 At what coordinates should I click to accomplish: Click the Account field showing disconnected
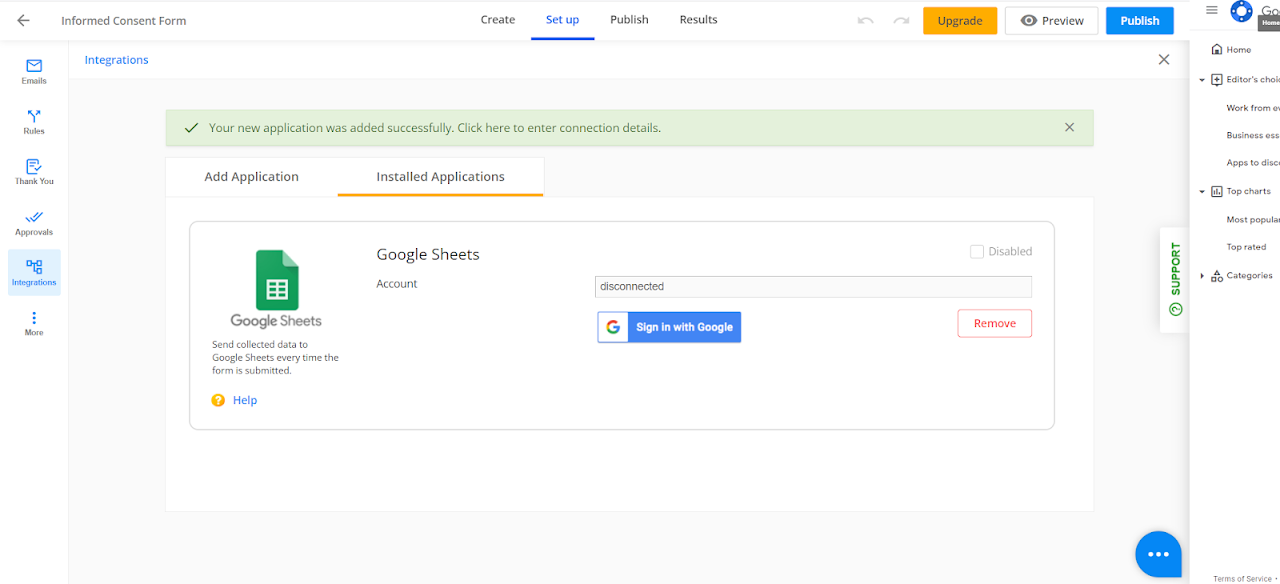pos(813,286)
